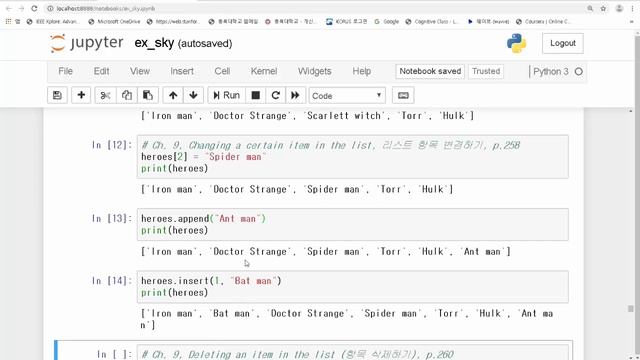This screenshot has height=360, width=640.
Task: Open the Help menu
Action: pyautogui.click(x=362, y=71)
